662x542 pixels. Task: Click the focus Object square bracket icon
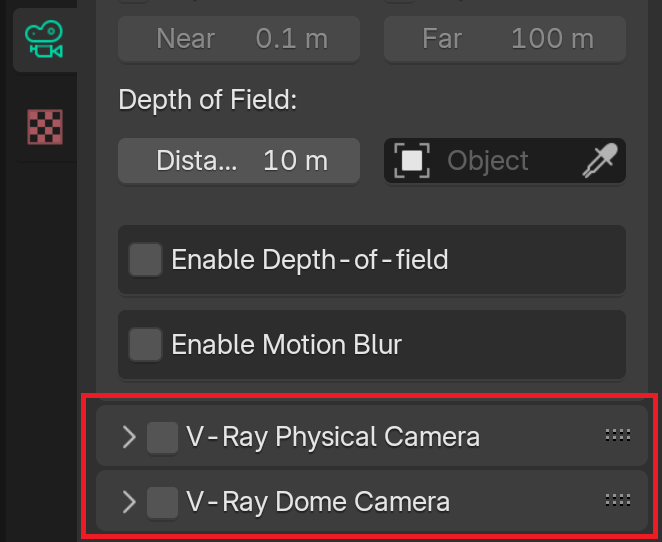[412, 160]
